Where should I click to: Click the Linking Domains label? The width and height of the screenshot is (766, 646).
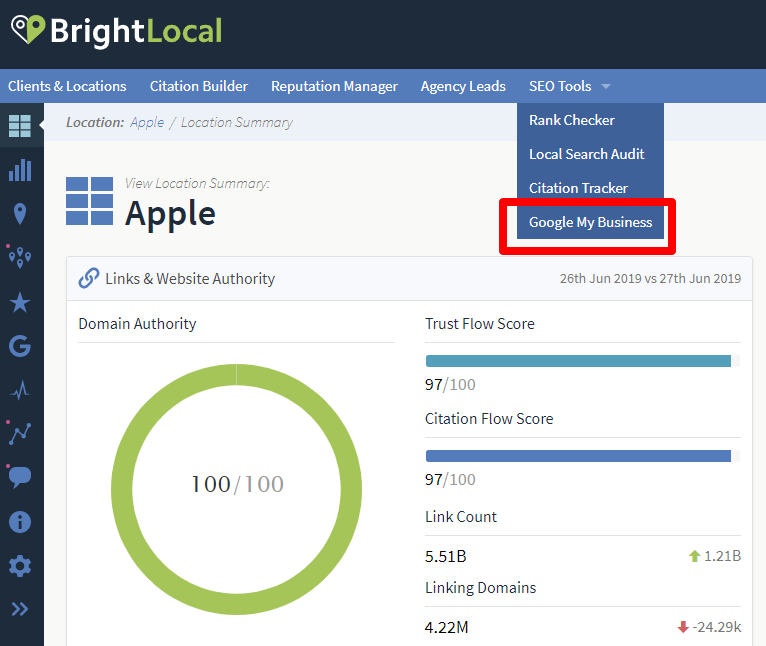pos(481,587)
